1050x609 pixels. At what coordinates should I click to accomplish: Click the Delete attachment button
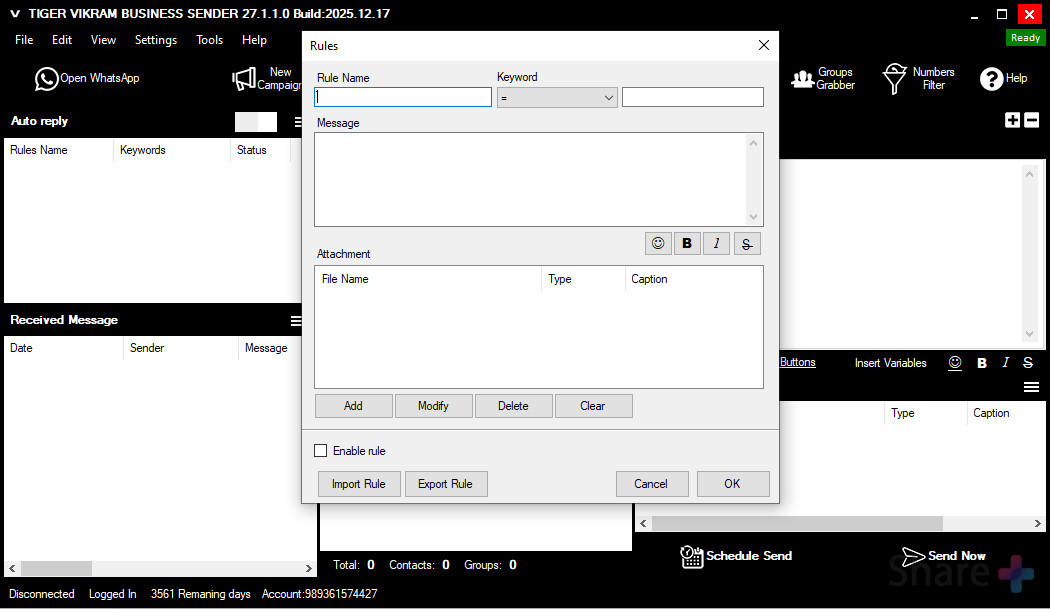click(x=513, y=406)
